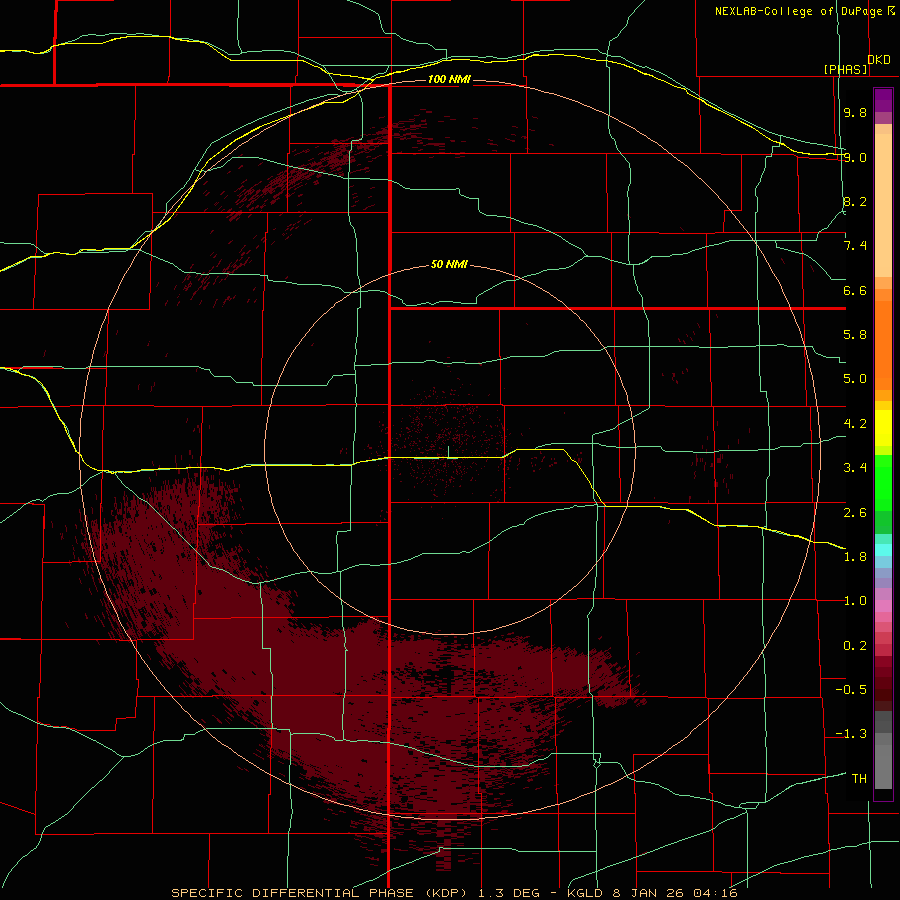Viewport: 900px width, 900px height.
Task: Click the 9.8 value on the color scale
Action: pyautogui.click(x=855, y=112)
